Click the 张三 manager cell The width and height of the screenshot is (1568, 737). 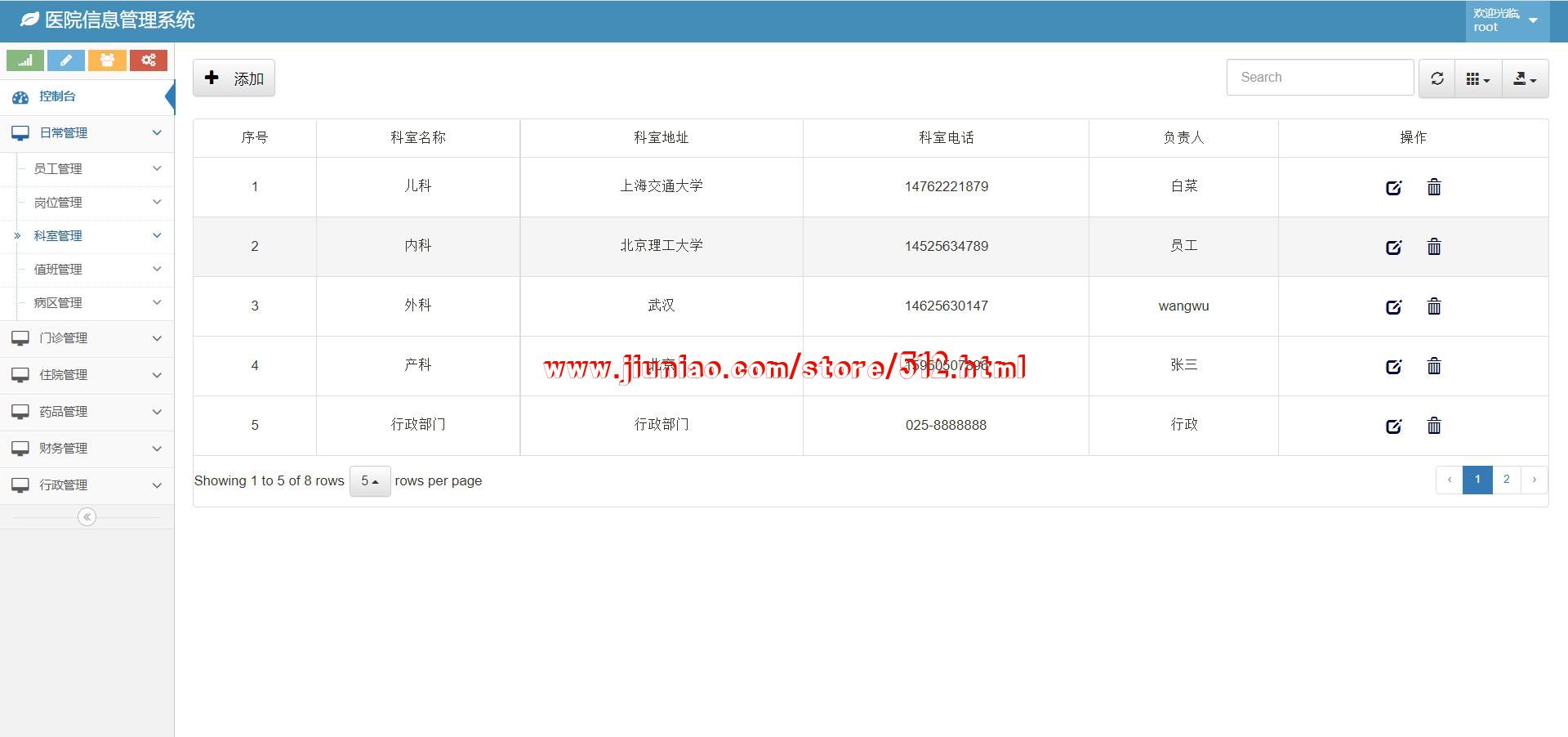tap(1183, 365)
